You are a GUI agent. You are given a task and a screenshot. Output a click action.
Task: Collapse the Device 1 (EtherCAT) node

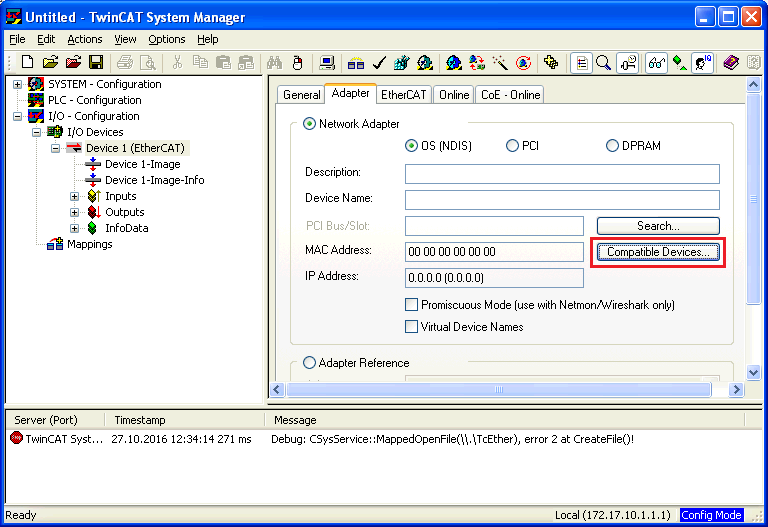pos(56,148)
